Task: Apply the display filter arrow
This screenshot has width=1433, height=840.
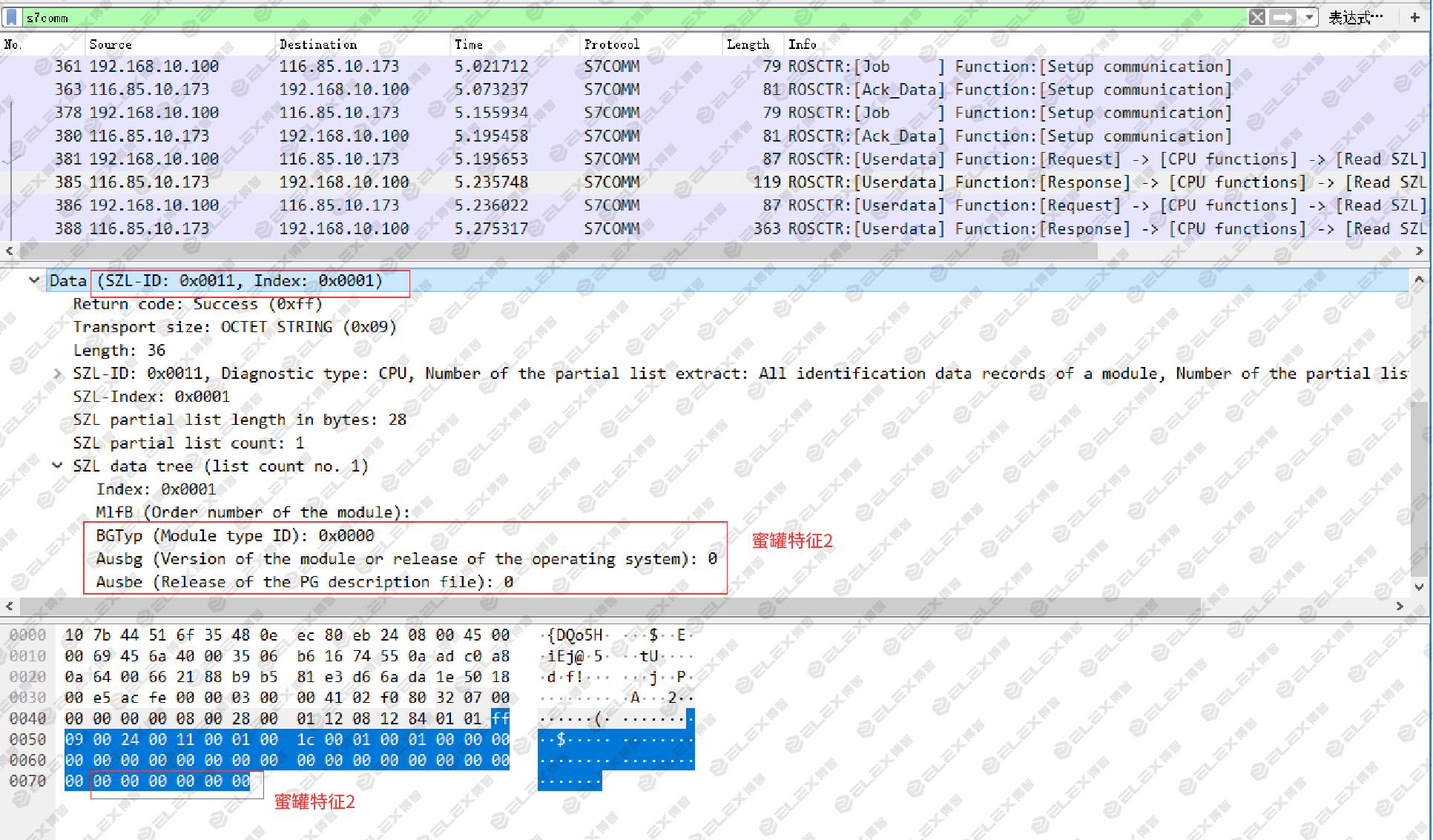Action: (1282, 17)
